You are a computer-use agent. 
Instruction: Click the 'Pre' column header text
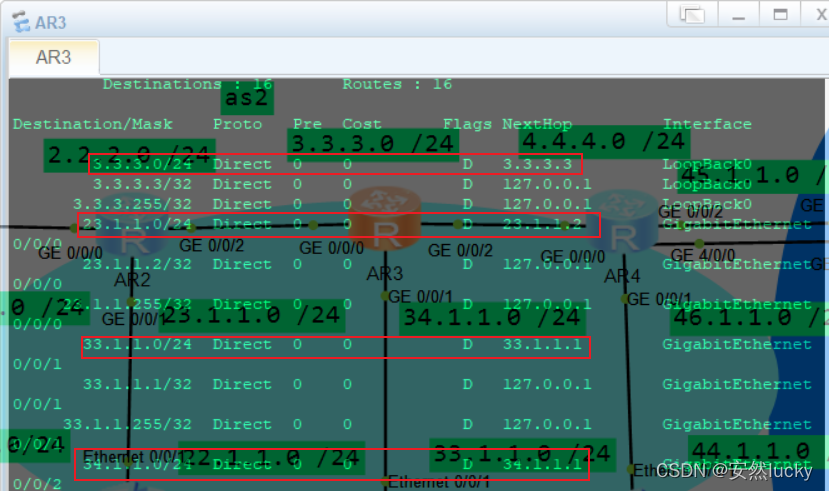click(307, 124)
